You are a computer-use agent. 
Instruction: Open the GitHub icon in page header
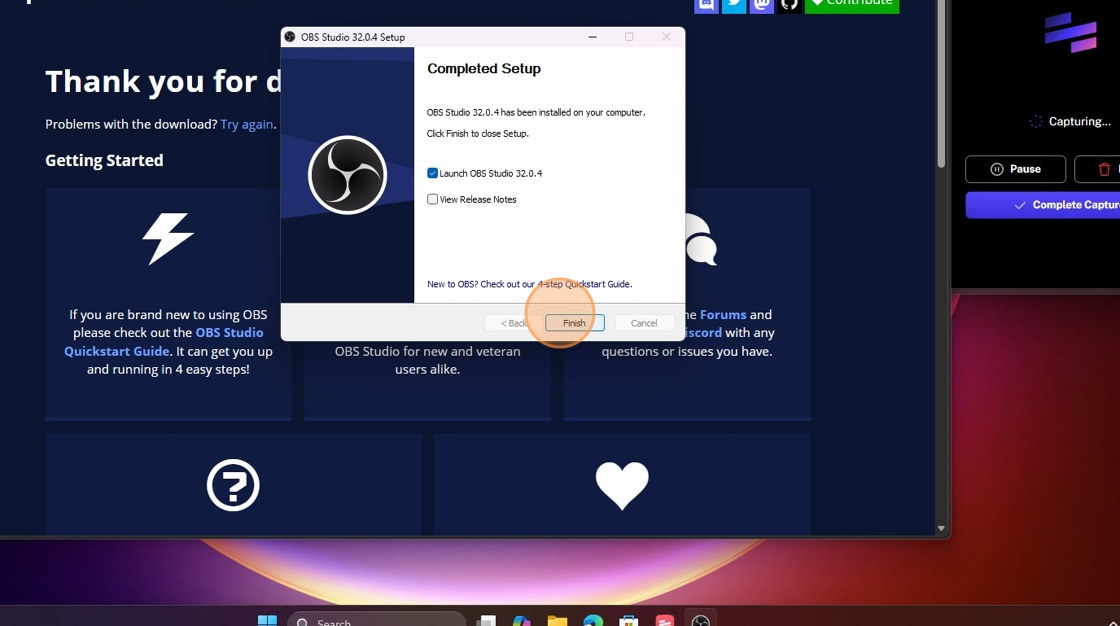[x=789, y=5]
